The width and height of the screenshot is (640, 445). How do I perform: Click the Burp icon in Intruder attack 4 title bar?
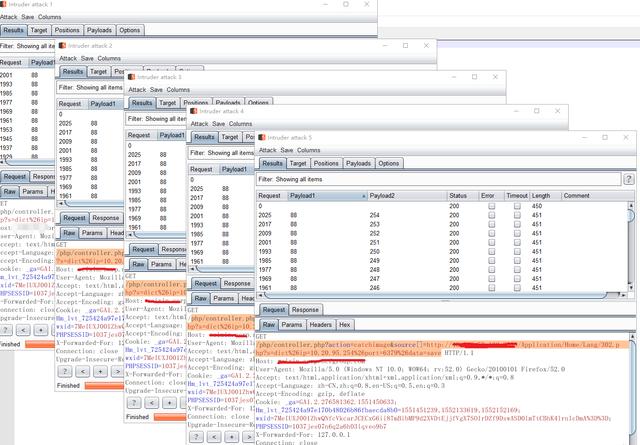pos(194,111)
